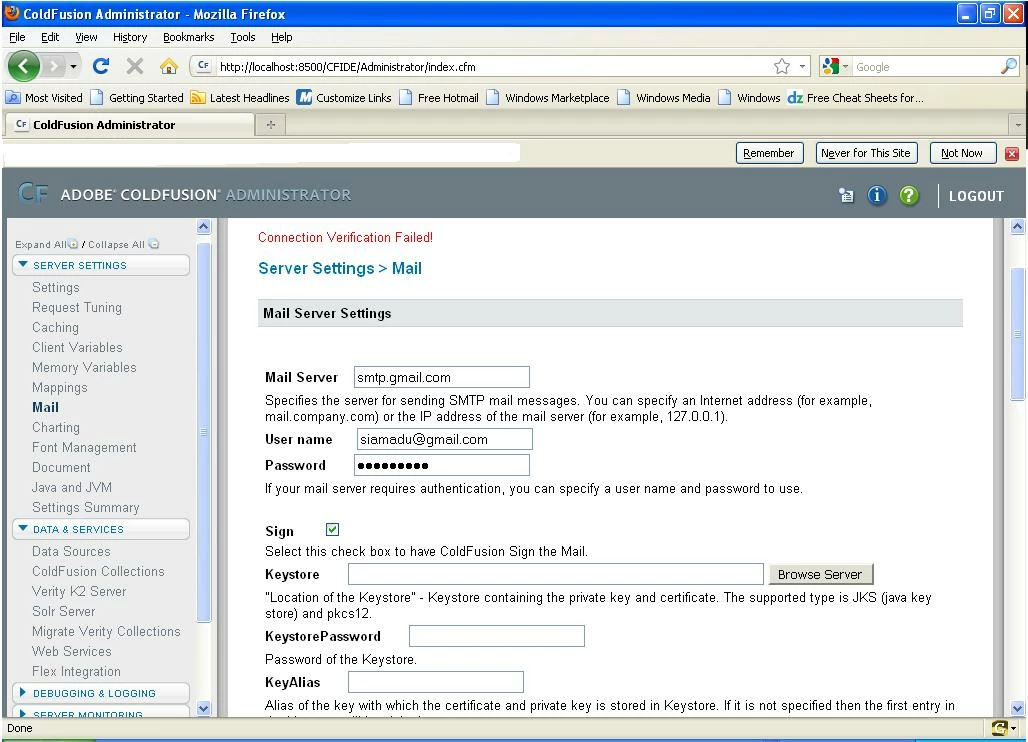Click the main page scrollbar thumb
Image resolution: width=1028 pixels, height=742 pixels.
point(1017,334)
